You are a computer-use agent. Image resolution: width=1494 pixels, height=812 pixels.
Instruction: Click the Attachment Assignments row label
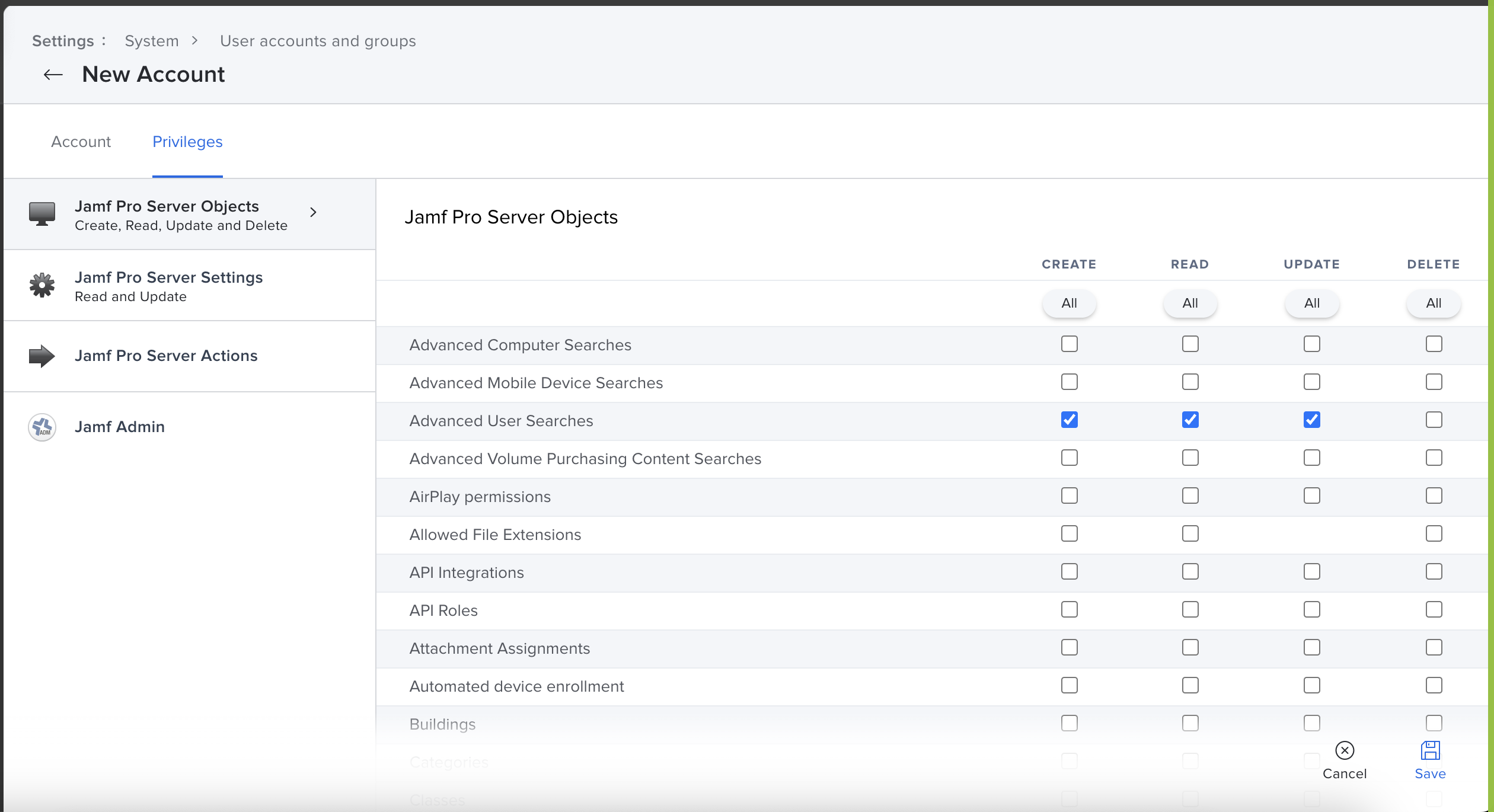pos(499,648)
